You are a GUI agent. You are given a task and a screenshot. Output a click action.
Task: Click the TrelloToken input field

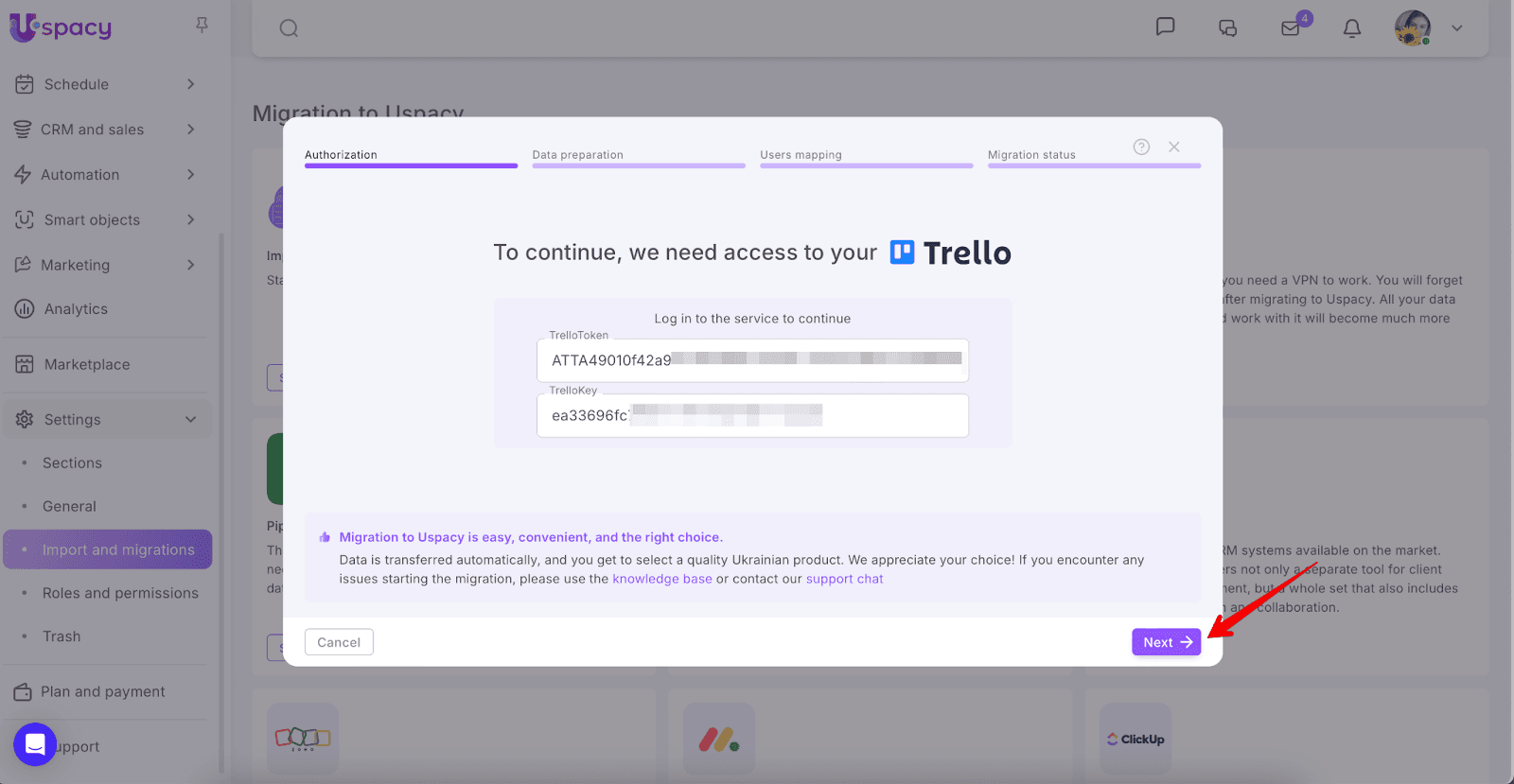(x=752, y=360)
